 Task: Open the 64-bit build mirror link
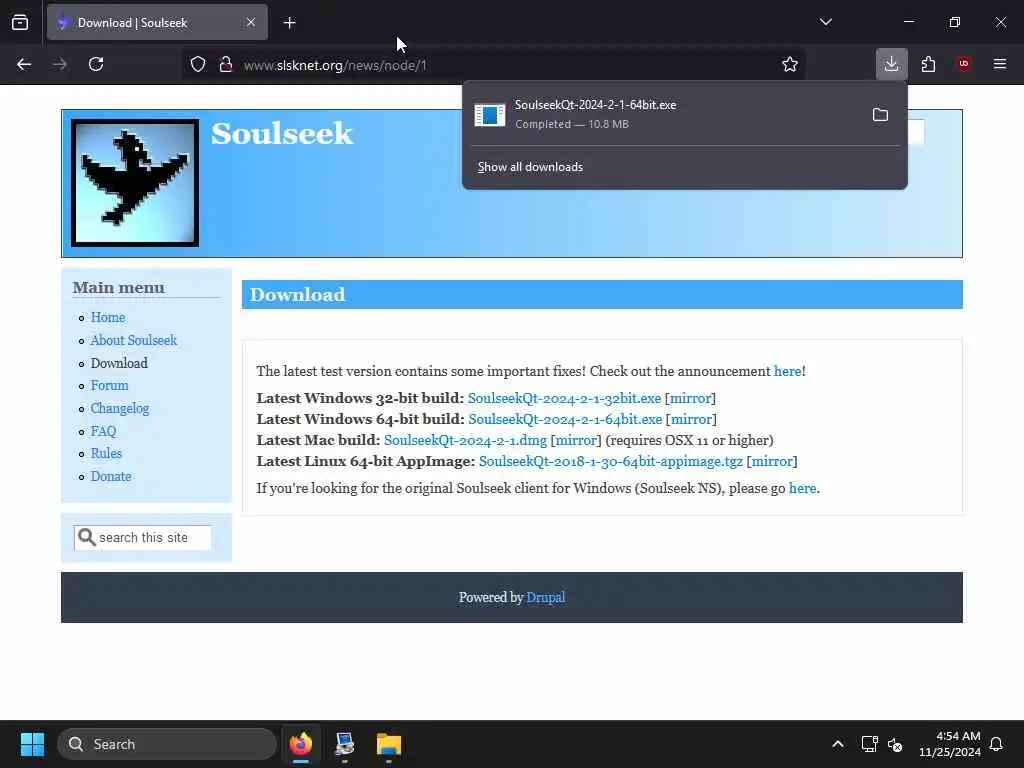(x=691, y=419)
